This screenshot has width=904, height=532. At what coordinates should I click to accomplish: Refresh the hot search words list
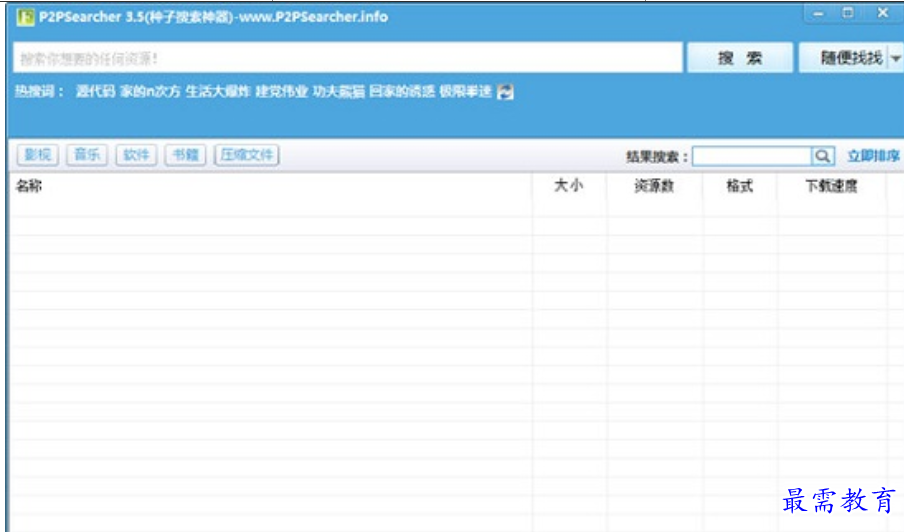click(505, 92)
